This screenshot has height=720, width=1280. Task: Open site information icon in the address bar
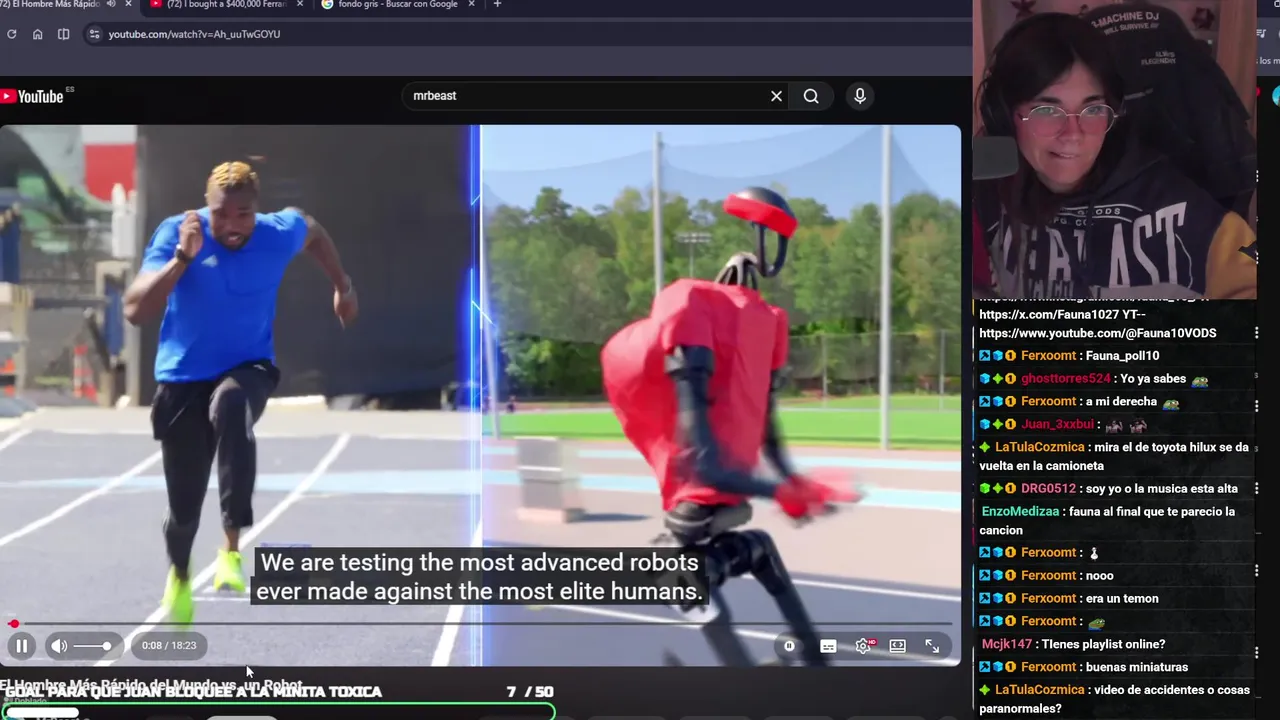click(x=94, y=34)
